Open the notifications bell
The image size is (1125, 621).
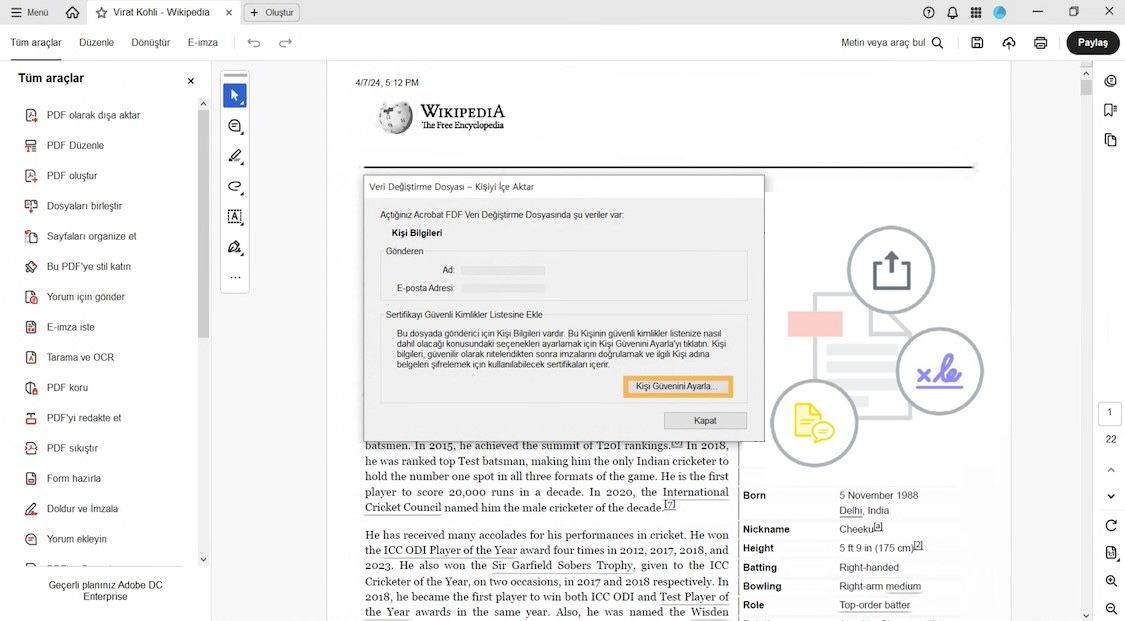(952, 12)
